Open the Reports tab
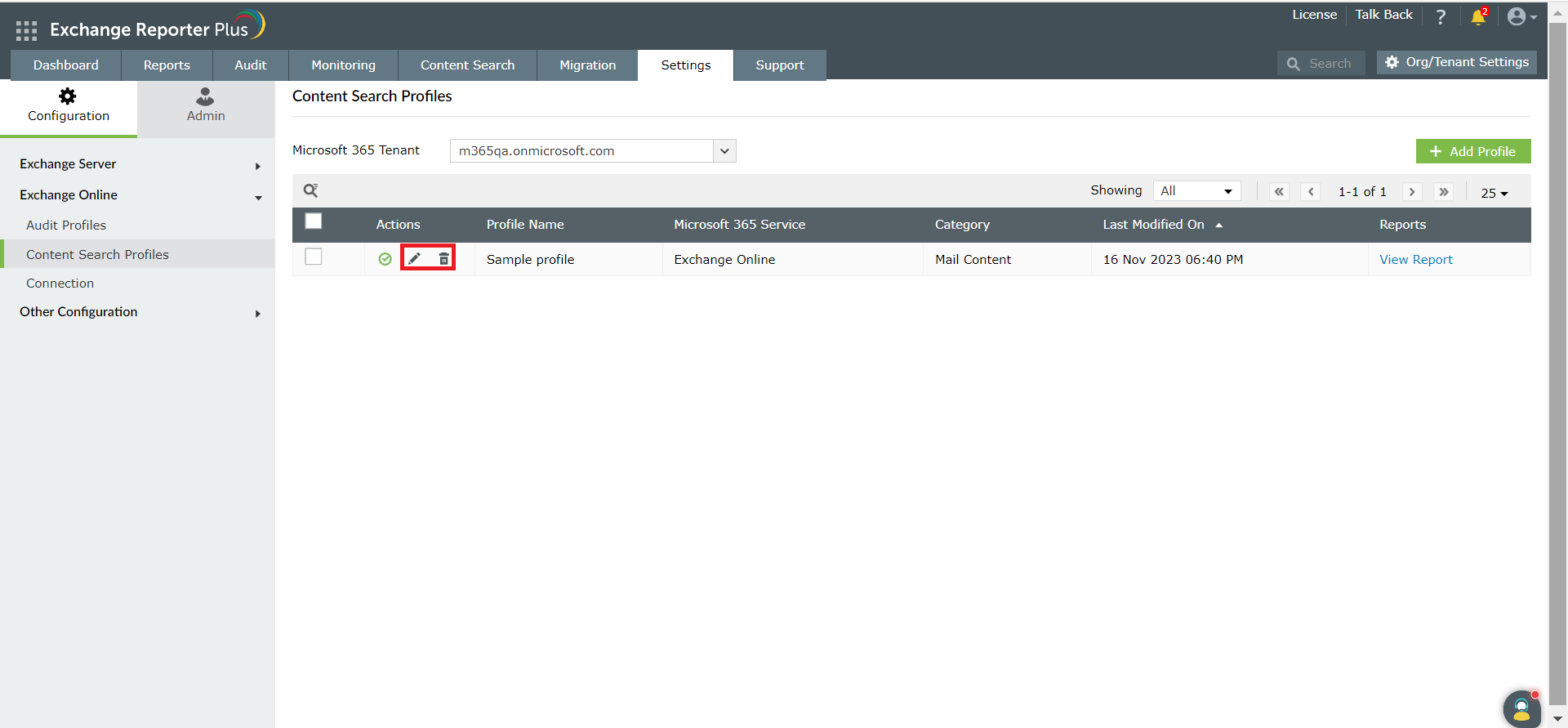 pos(167,65)
